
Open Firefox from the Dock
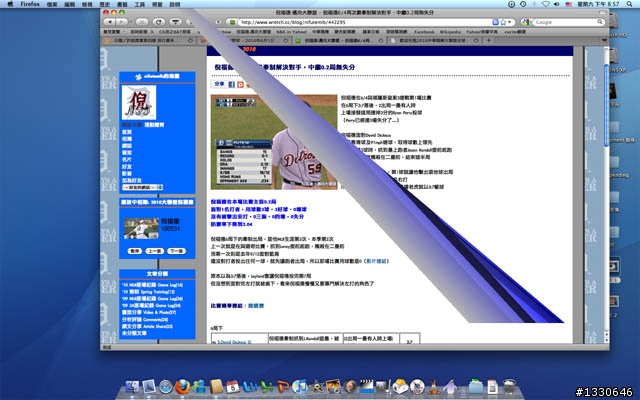(x=182, y=387)
